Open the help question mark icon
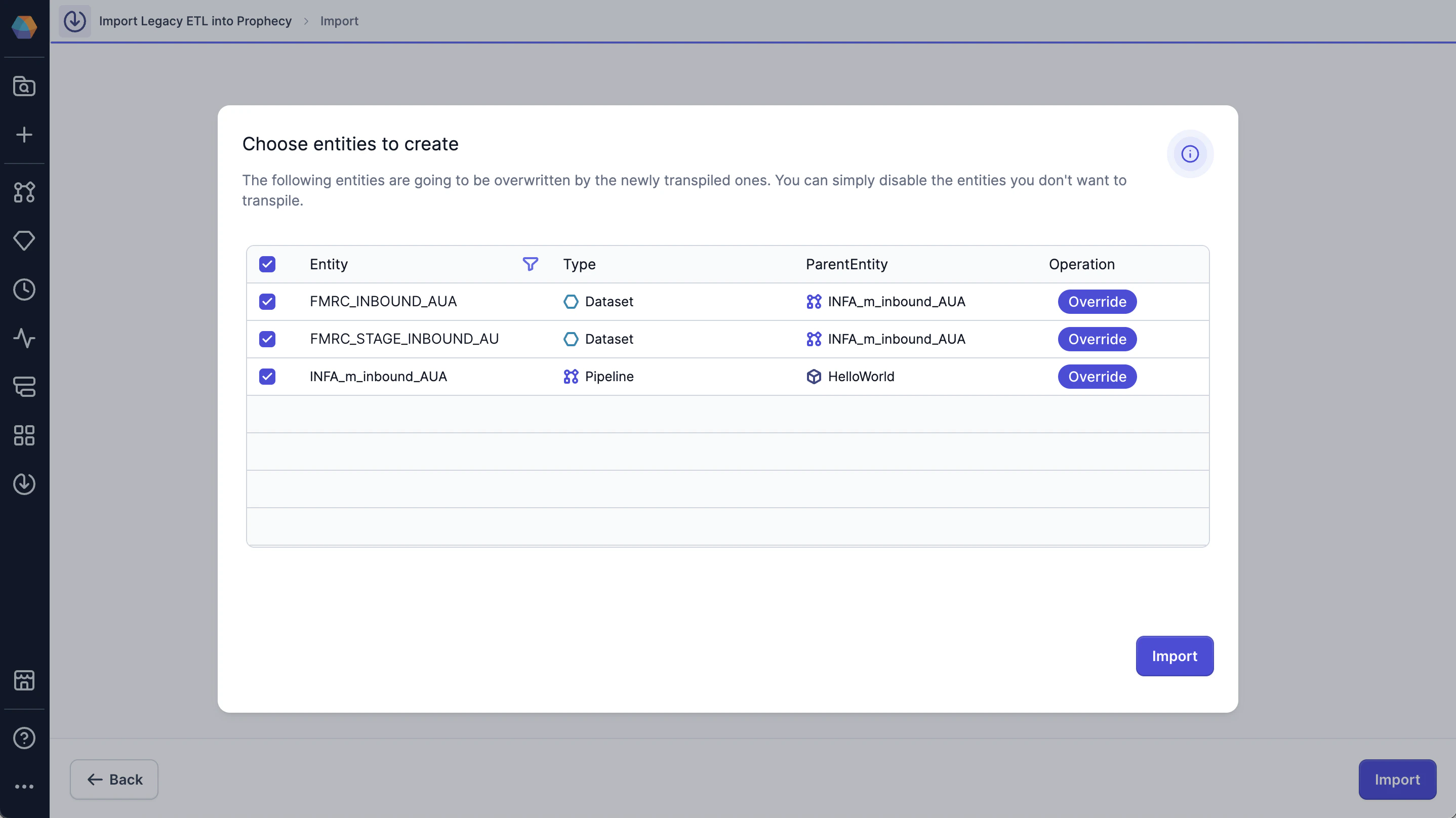This screenshot has width=1456, height=818. [x=24, y=738]
